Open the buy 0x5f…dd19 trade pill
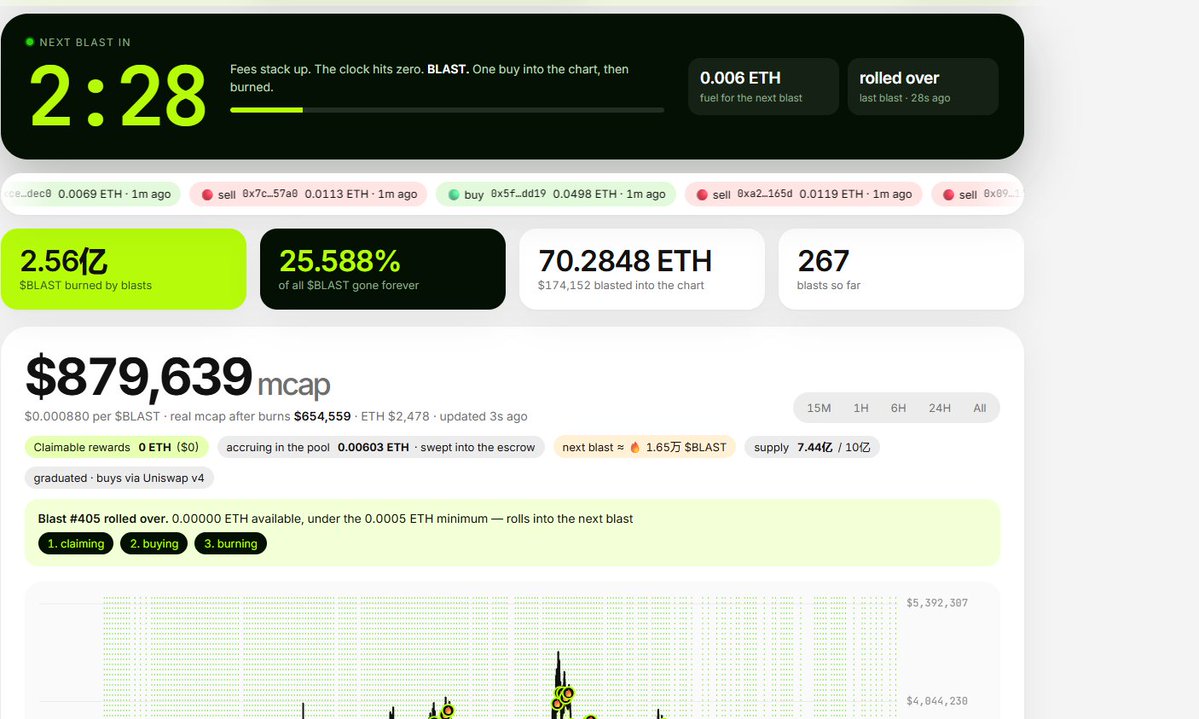The image size is (1199, 719). 556,194
